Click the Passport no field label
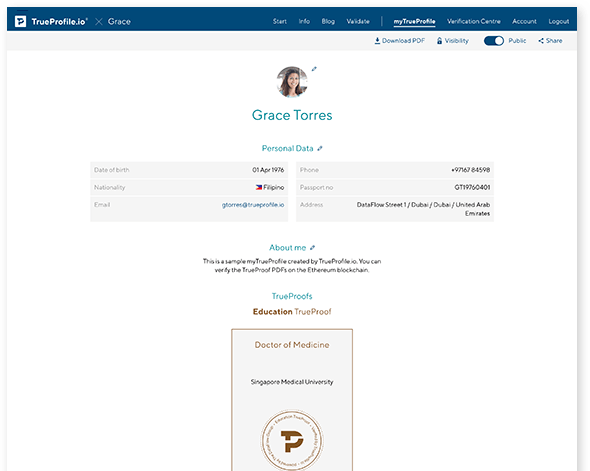This screenshot has width=590, height=471. coord(316,187)
